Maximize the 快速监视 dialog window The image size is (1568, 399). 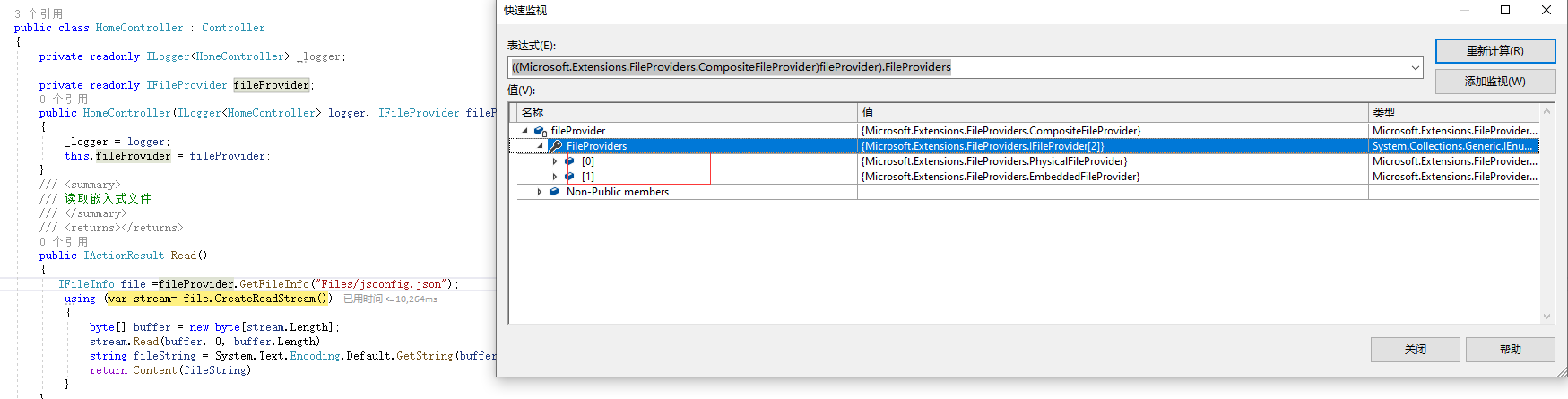coord(1505,11)
